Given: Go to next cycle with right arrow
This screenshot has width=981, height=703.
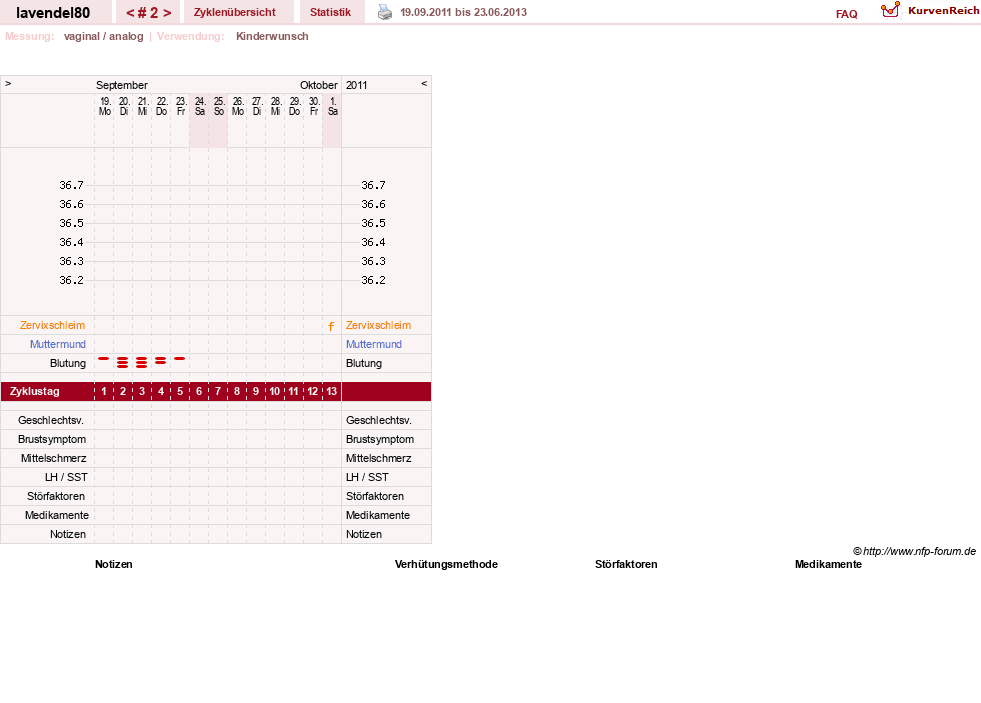Looking at the screenshot, I should 167,13.
